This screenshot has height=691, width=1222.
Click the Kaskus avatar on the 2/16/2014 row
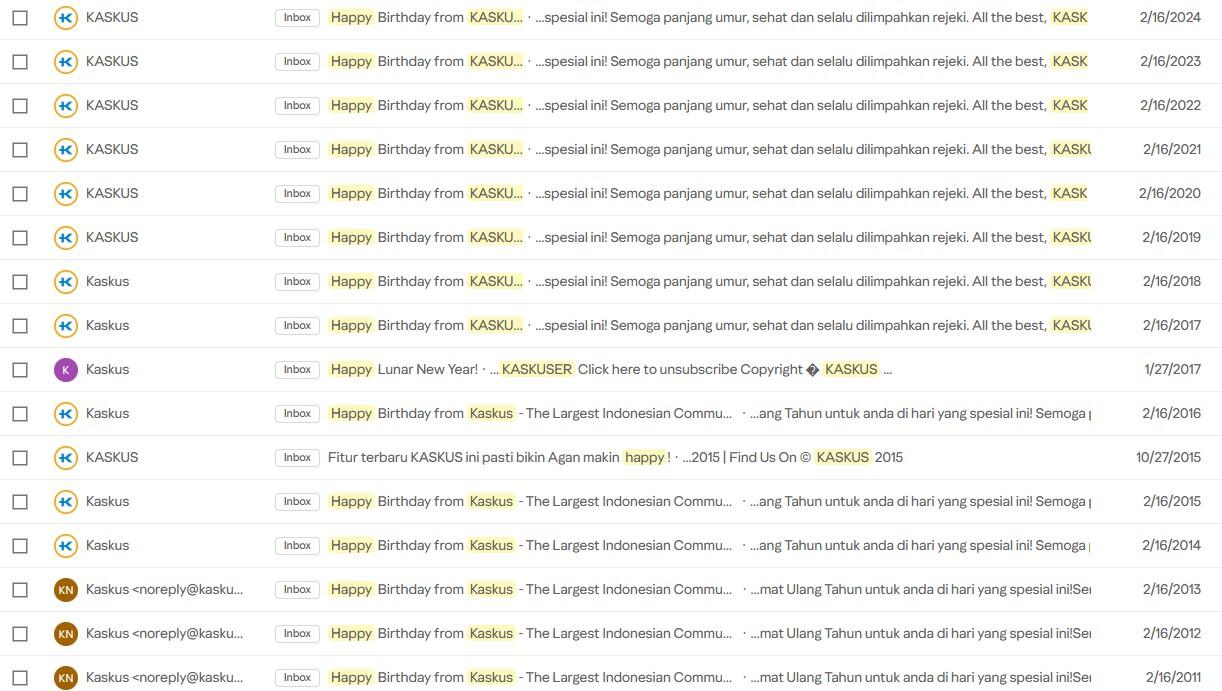(65, 545)
